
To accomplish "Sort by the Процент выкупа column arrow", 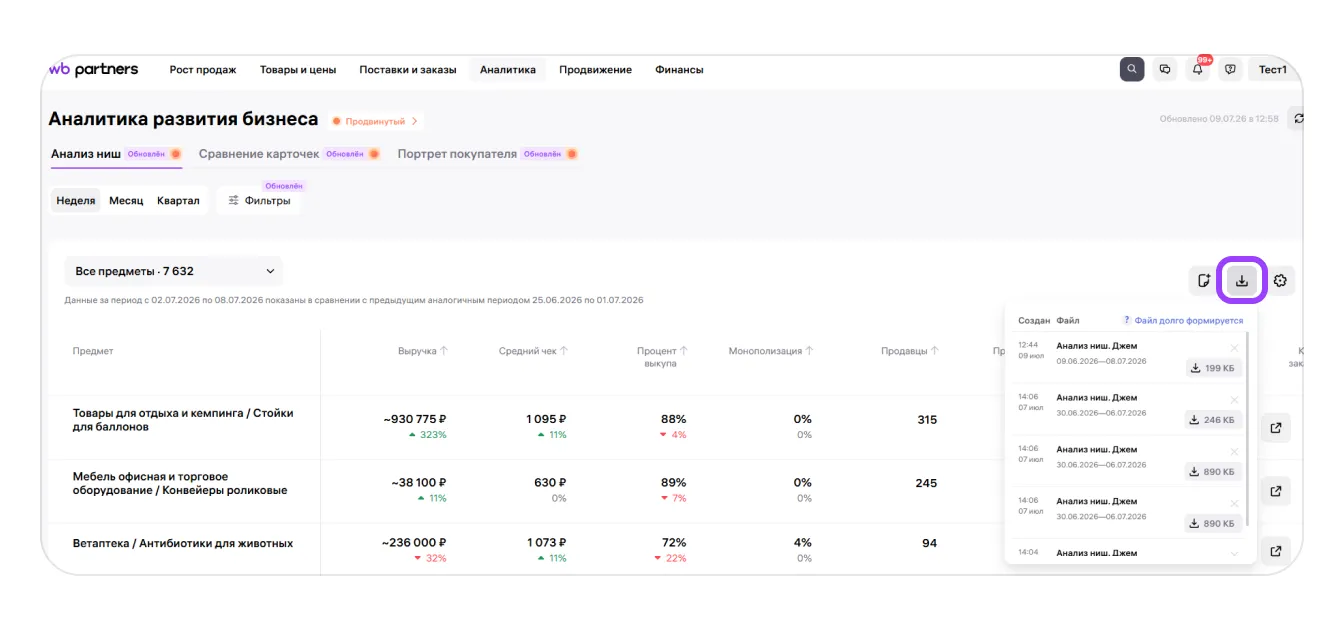I will click(684, 351).
